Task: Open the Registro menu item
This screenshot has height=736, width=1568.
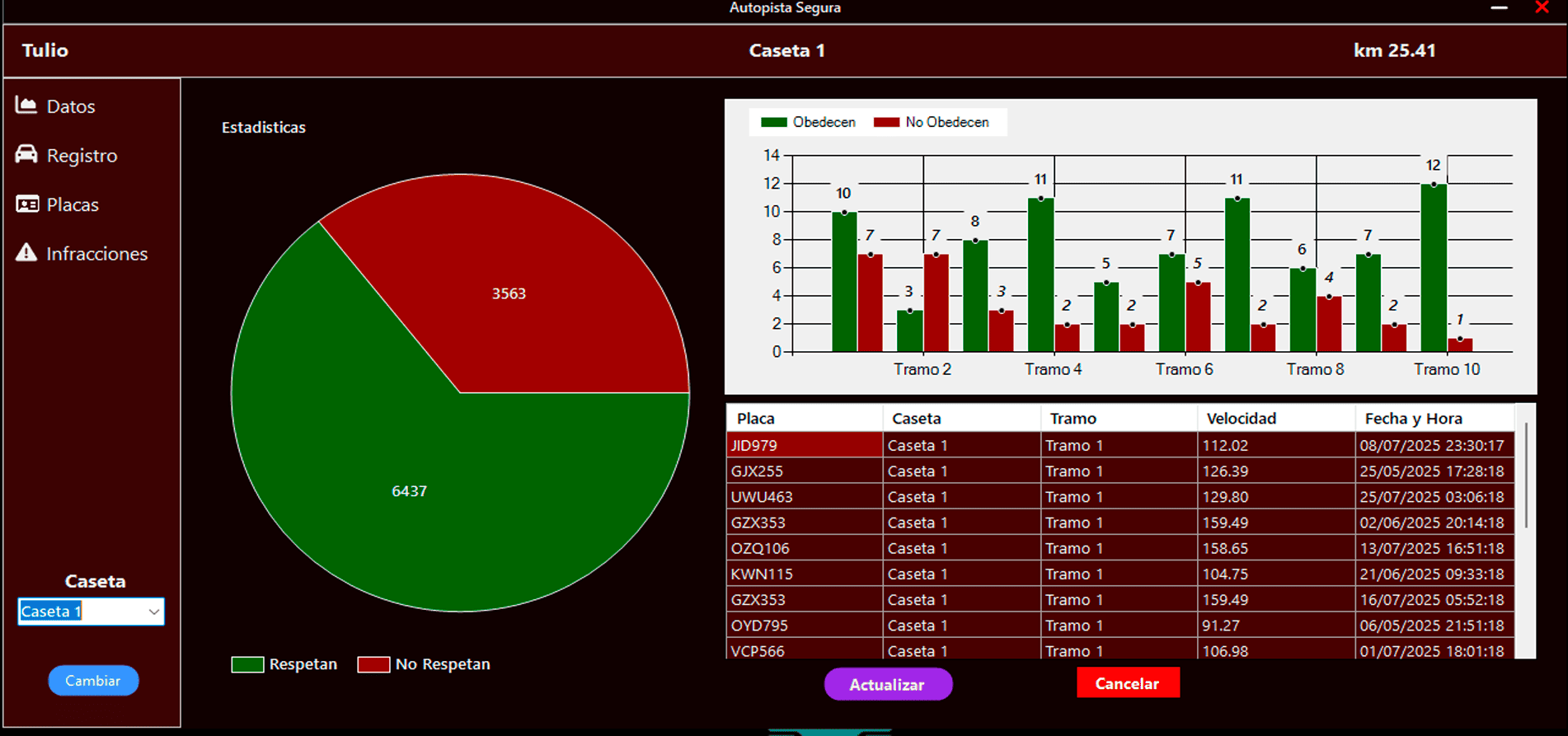Action: [82, 156]
